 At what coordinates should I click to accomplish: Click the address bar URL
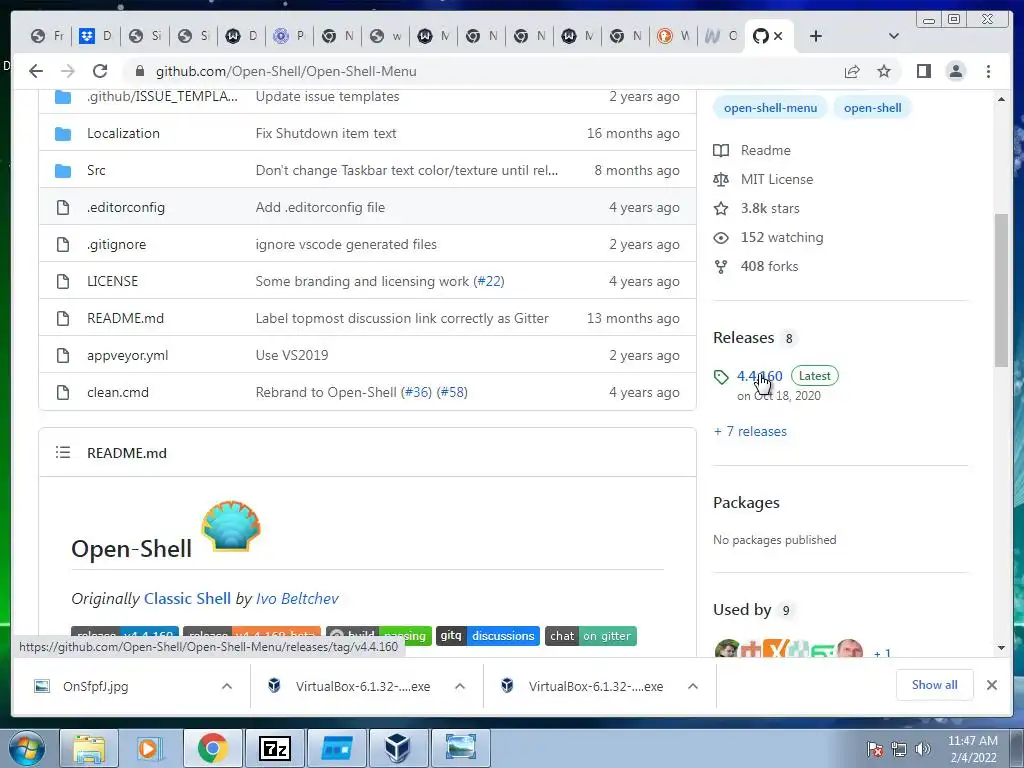286,71
